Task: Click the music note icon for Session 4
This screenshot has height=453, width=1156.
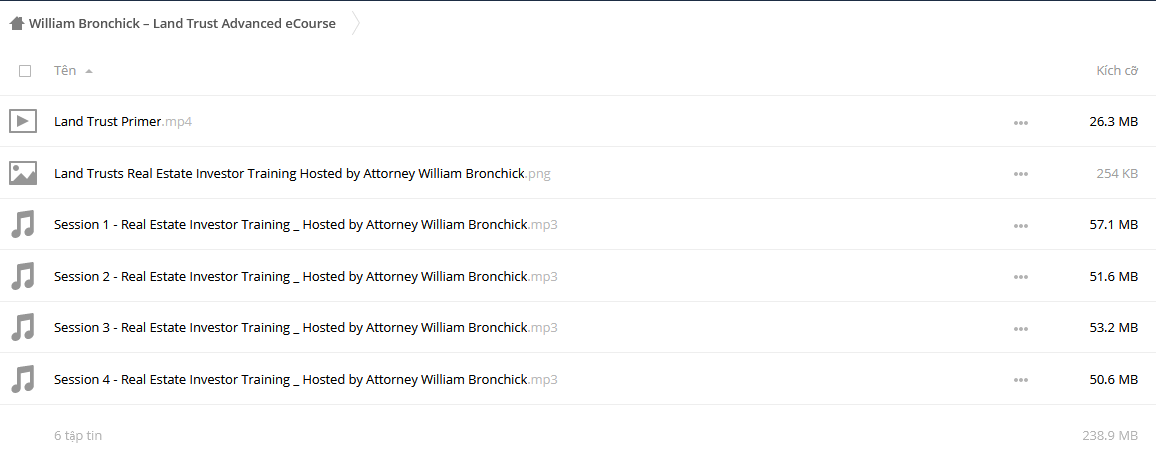Action: click(x=23, y=379)
